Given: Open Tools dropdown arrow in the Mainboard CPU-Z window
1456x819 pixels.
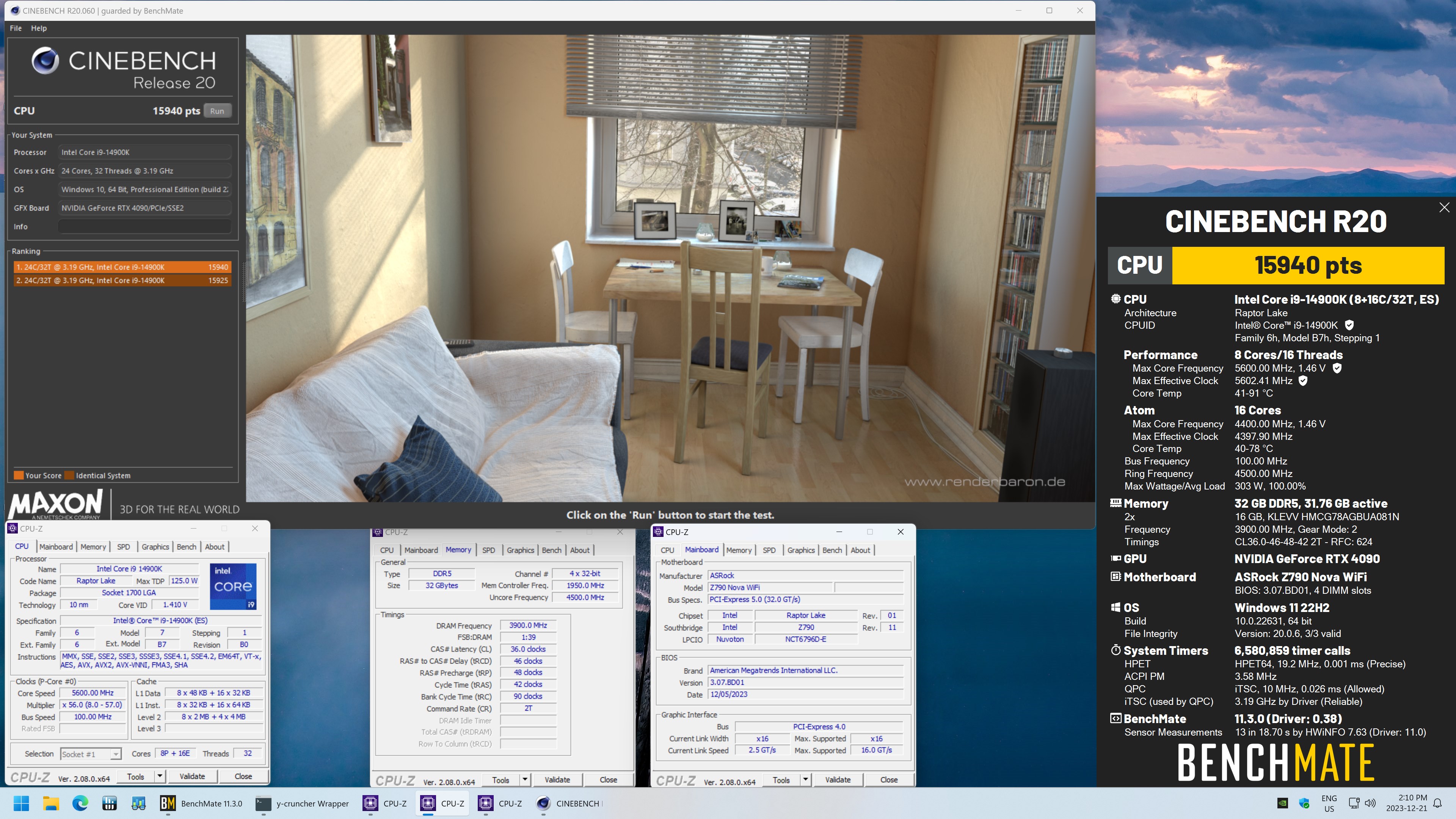Looking at the screenshot, I should (x=806, y=780).
